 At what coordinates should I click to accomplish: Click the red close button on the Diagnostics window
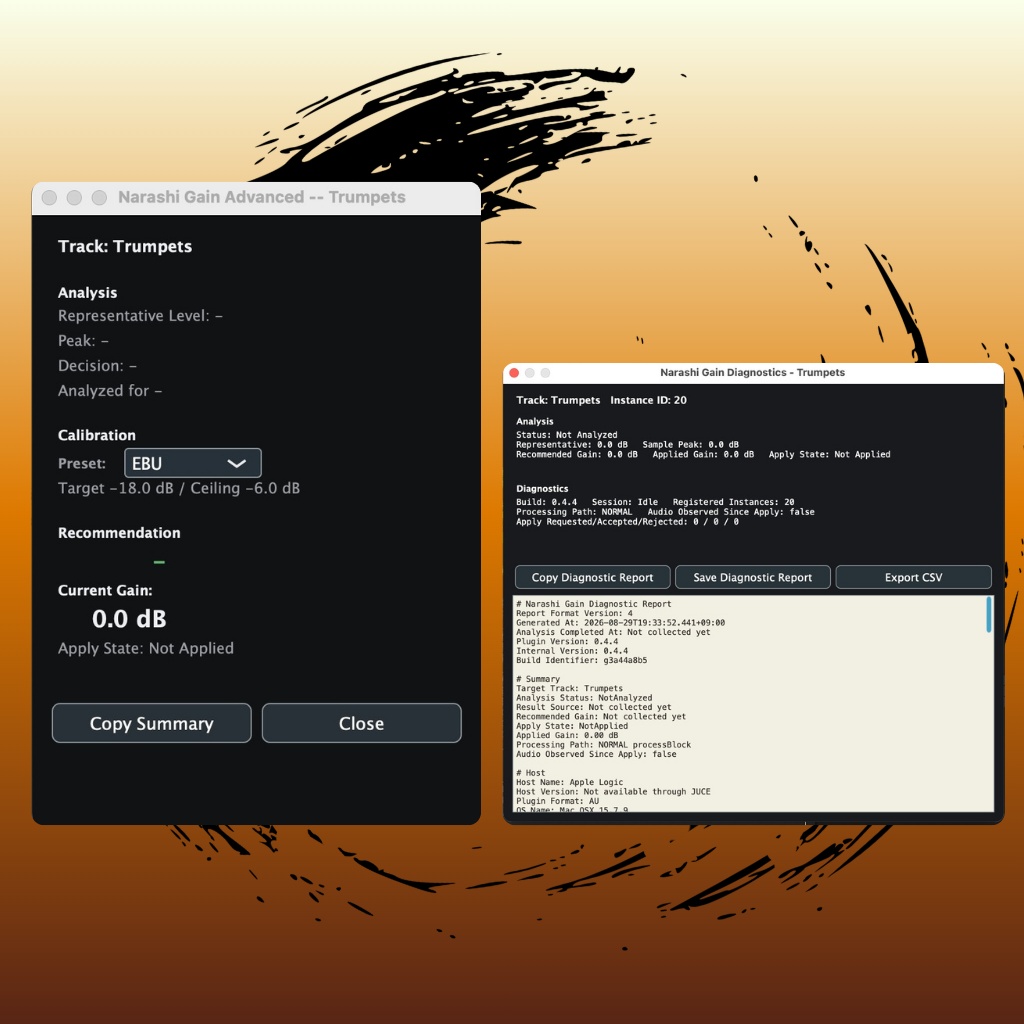coord(514,373)
